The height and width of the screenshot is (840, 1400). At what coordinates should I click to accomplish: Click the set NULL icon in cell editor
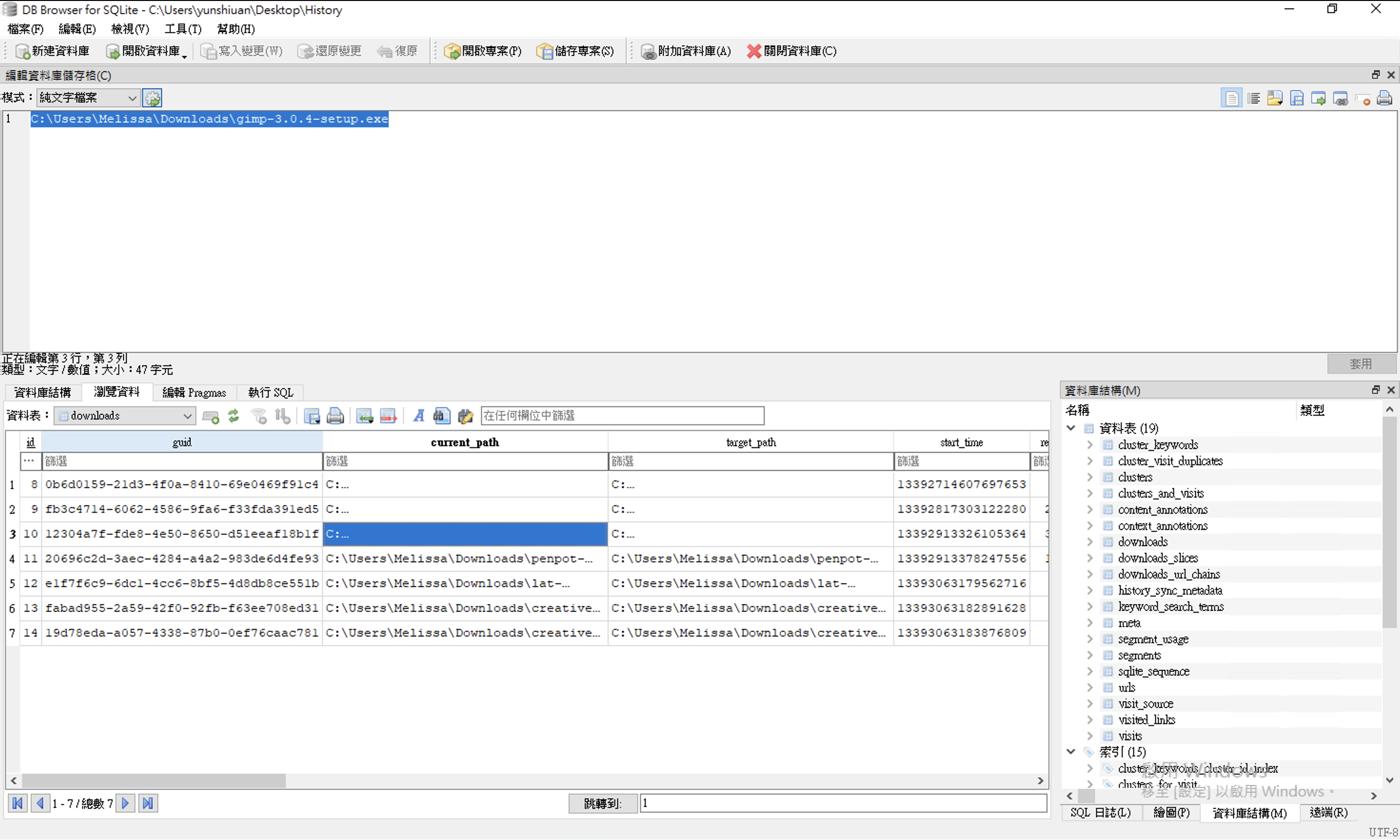[x=1363, y=99]
